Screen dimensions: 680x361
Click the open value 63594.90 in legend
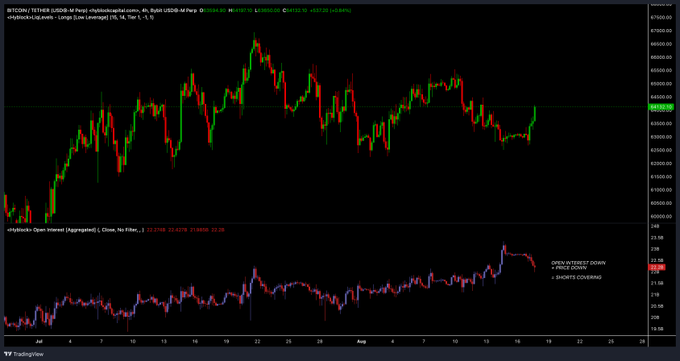tap(215, 10)
